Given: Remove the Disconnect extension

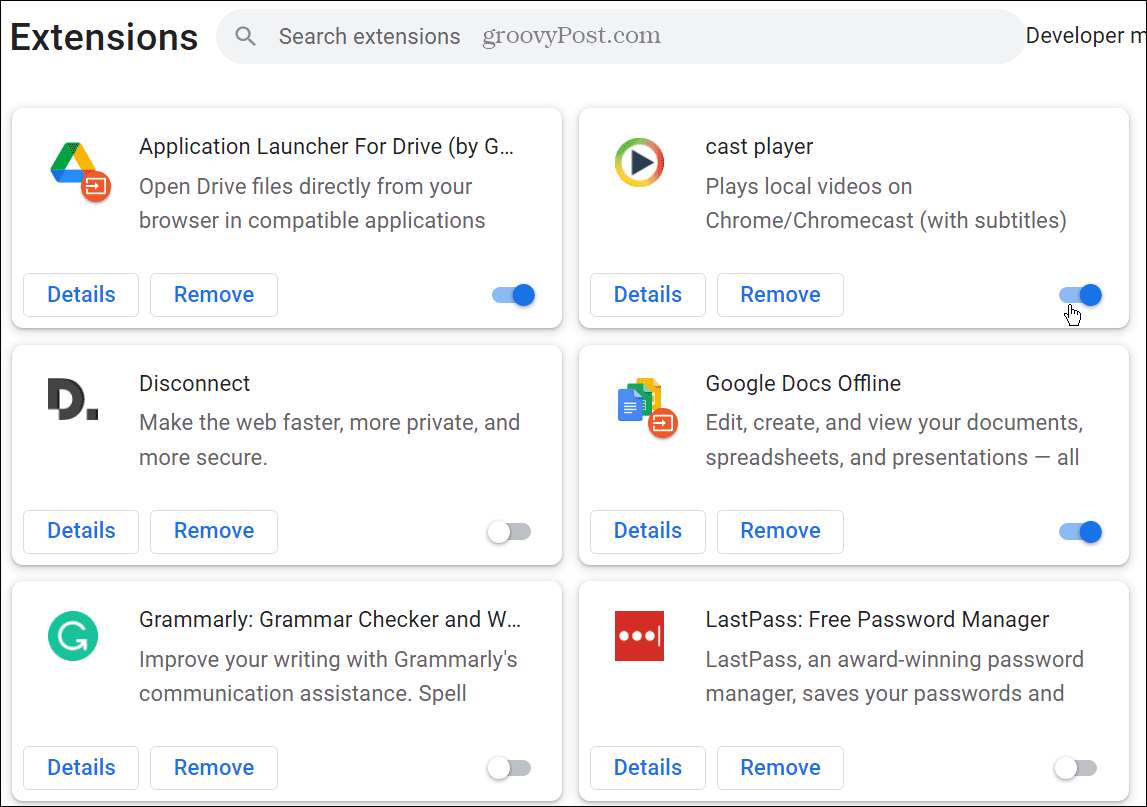Looking at the screenshot, I should click(x=214, y=531).
